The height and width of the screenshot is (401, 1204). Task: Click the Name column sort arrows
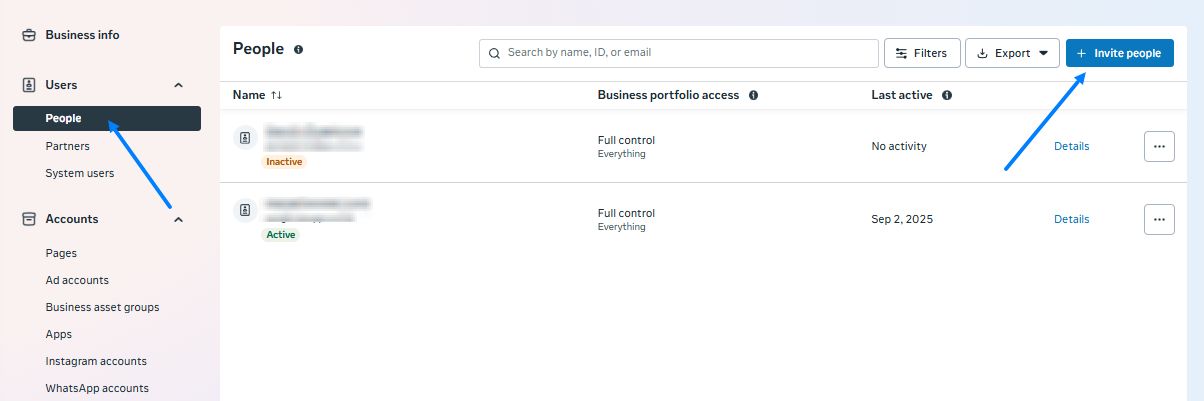277,95
